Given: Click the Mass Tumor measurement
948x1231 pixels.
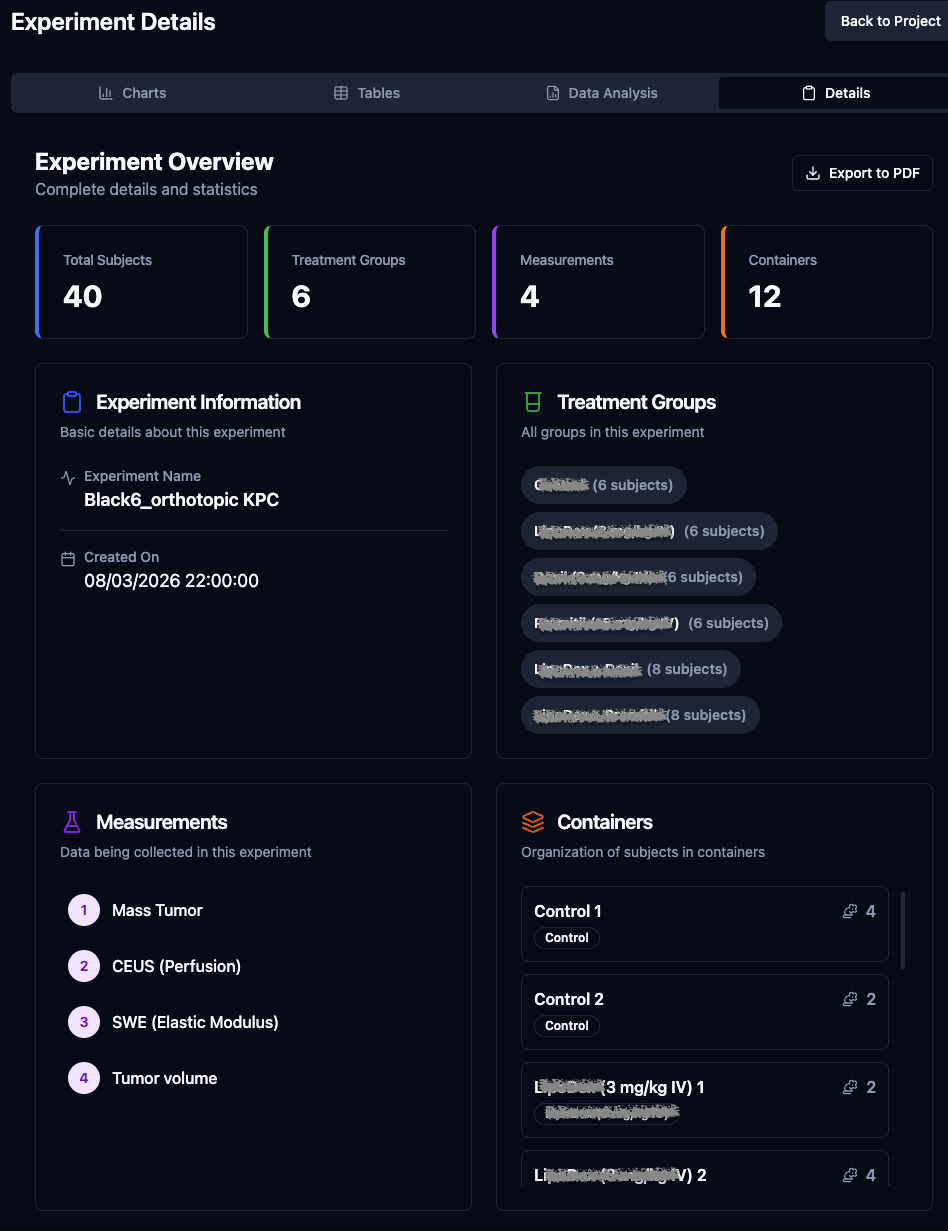Looking at the screenshot, I should pyautogui.click(x=157, y=910).
